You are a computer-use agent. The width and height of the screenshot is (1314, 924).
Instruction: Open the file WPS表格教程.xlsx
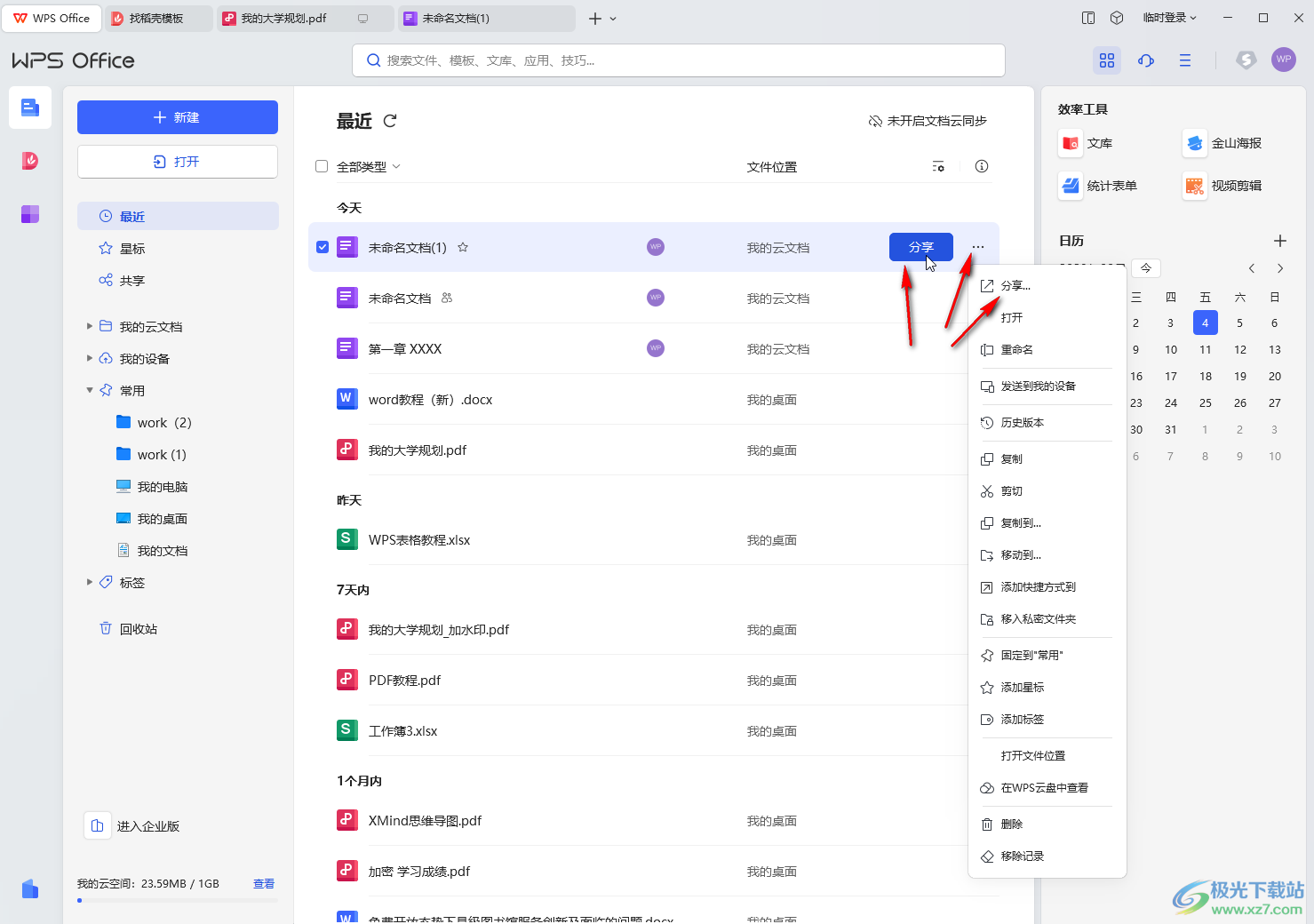click(419, 540)
